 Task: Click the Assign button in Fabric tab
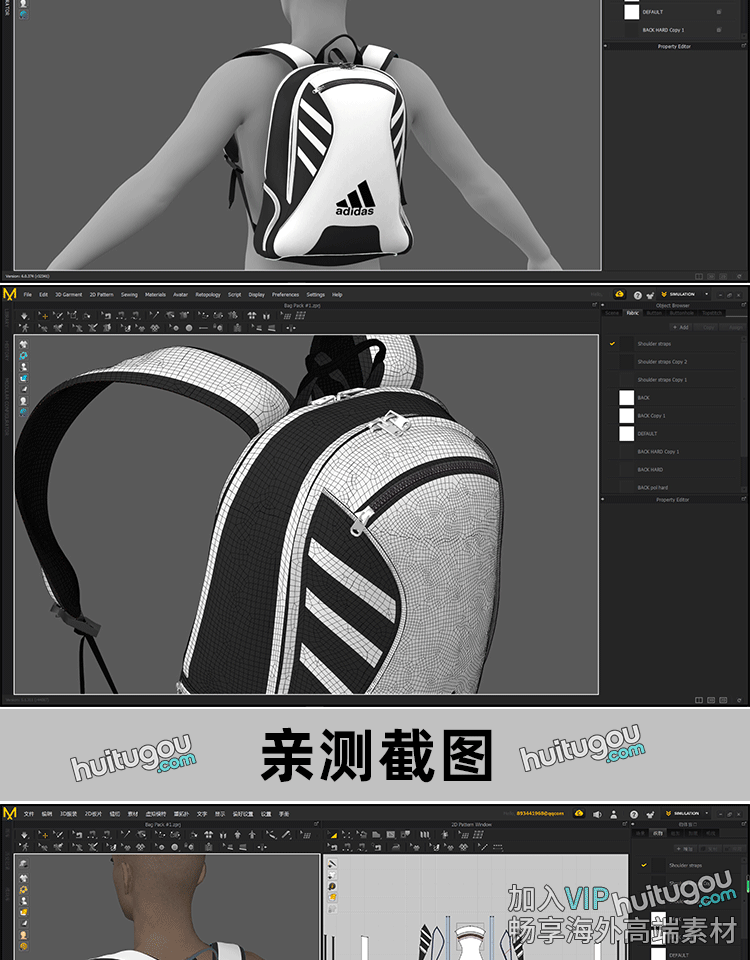735,327
